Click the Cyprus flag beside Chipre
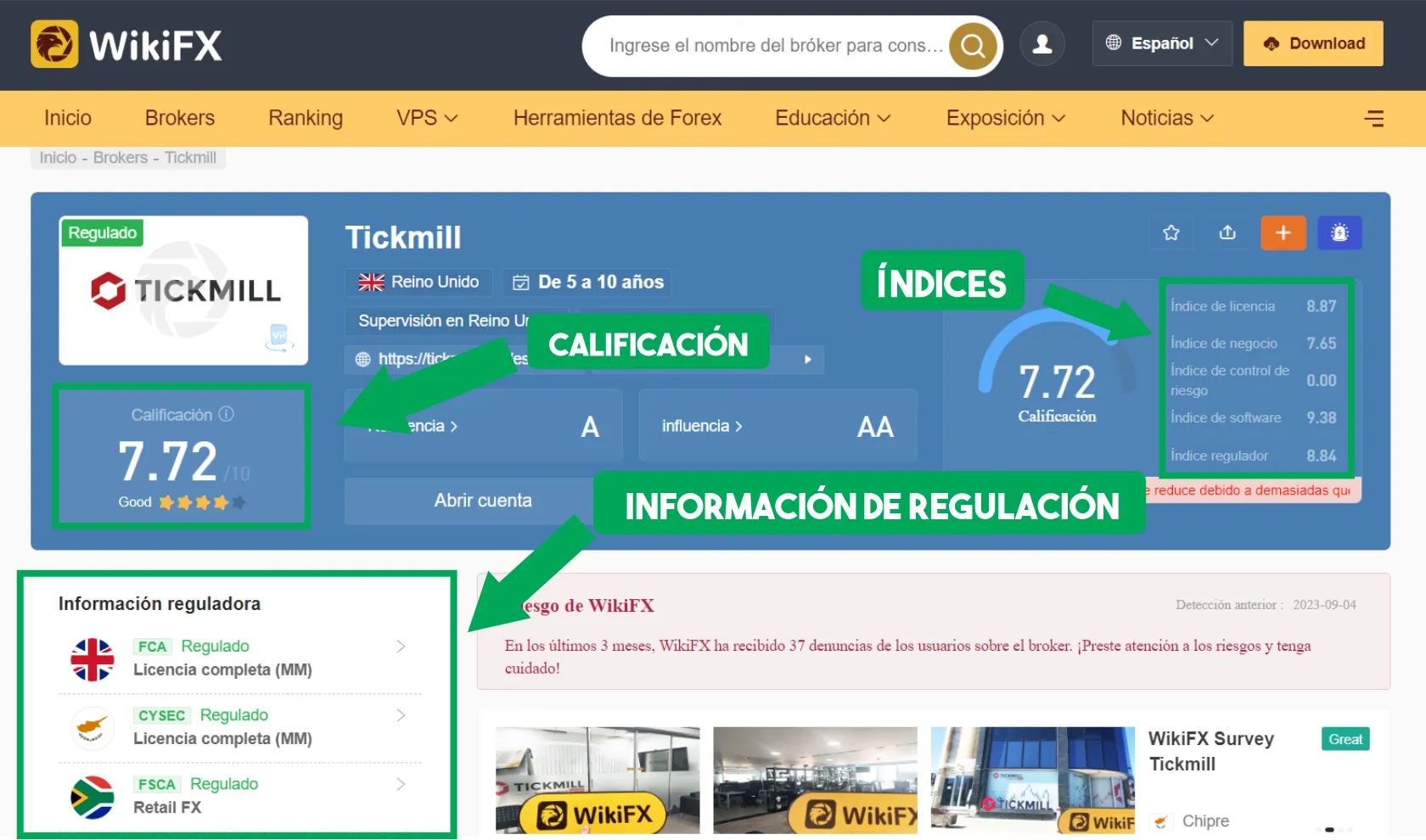Image resolution: width=1426 pixels, height=840 pixels. tap(1161, 821)
